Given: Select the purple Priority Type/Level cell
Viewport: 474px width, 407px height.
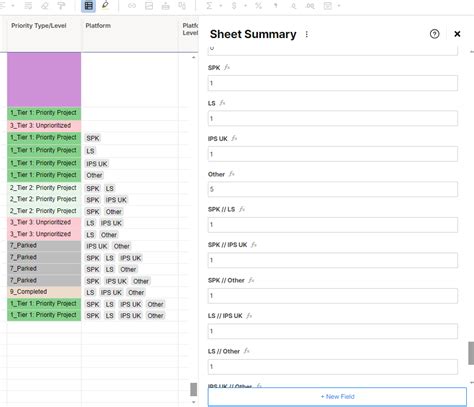Looking at the screenshot, I should pyautogui.click(x=44, y=80).
